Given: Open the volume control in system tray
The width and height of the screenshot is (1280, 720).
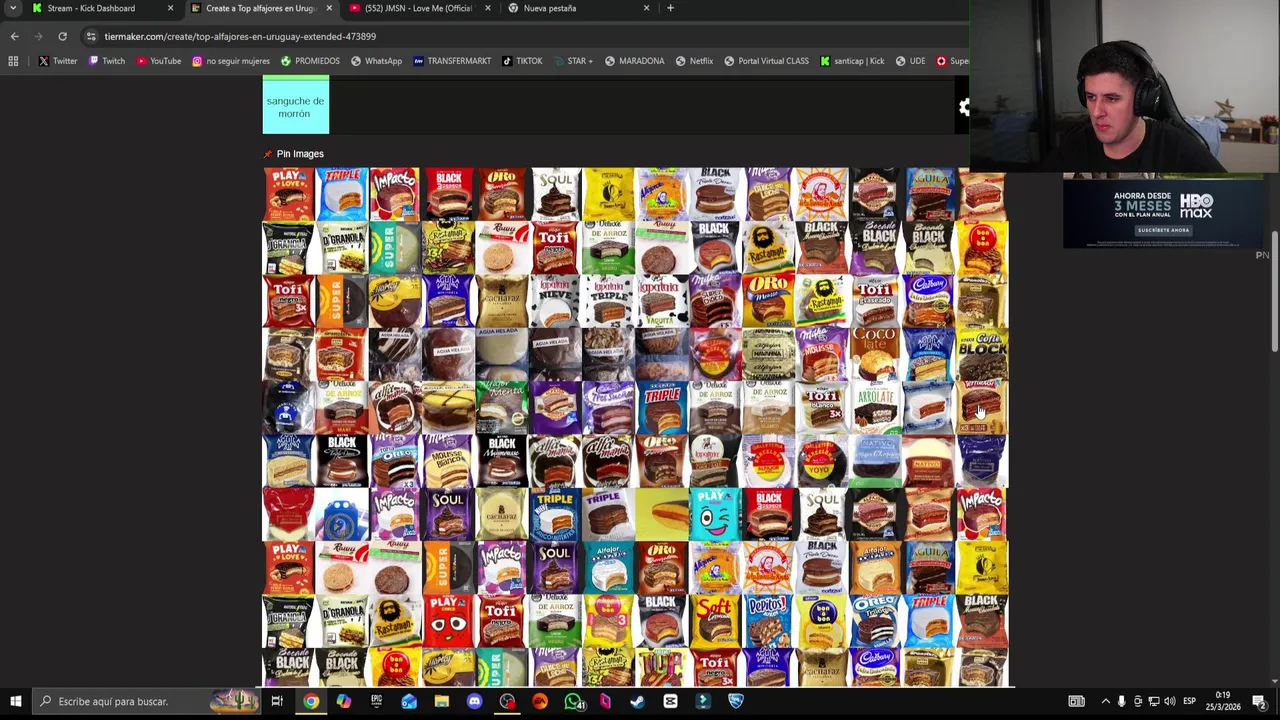Looking at the screenshot, I should [1170, 701].
